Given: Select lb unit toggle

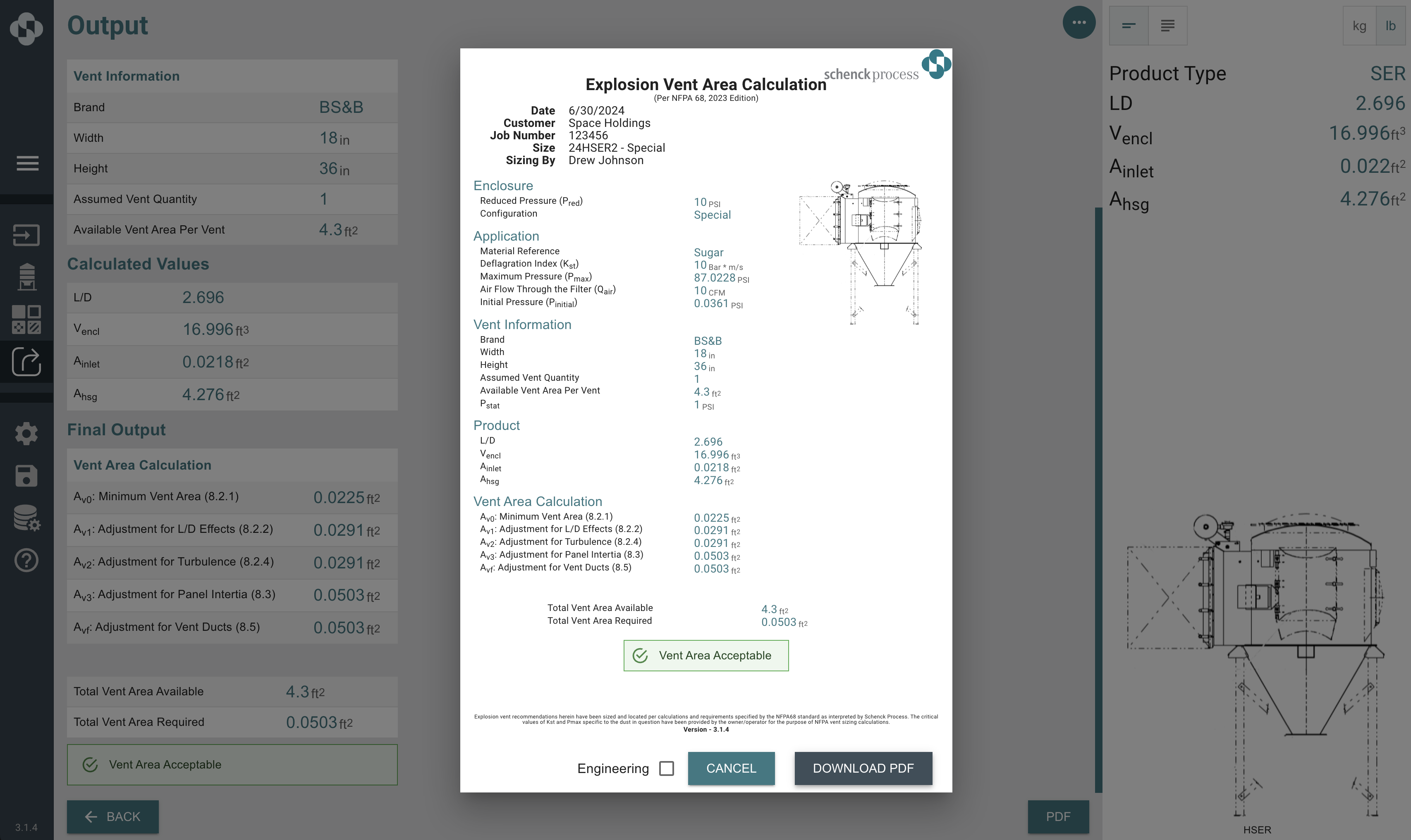Looking at the screenshot, I should [1391, 26].
